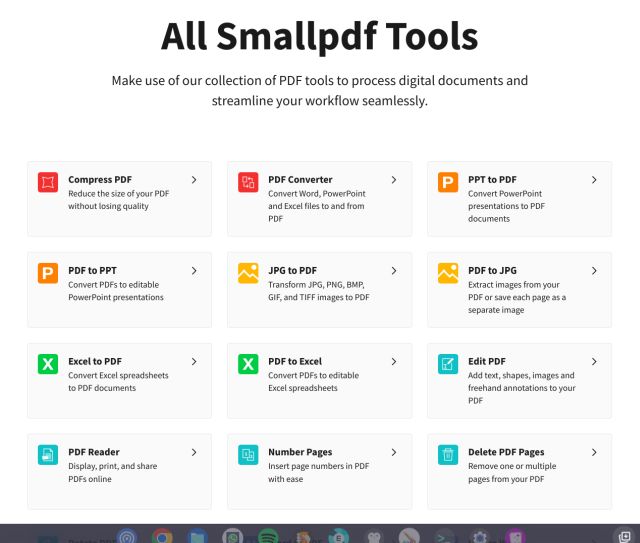
Task: Click text "Convert Word, PowerPoint and Excel files"
Action: coord(317,200)
